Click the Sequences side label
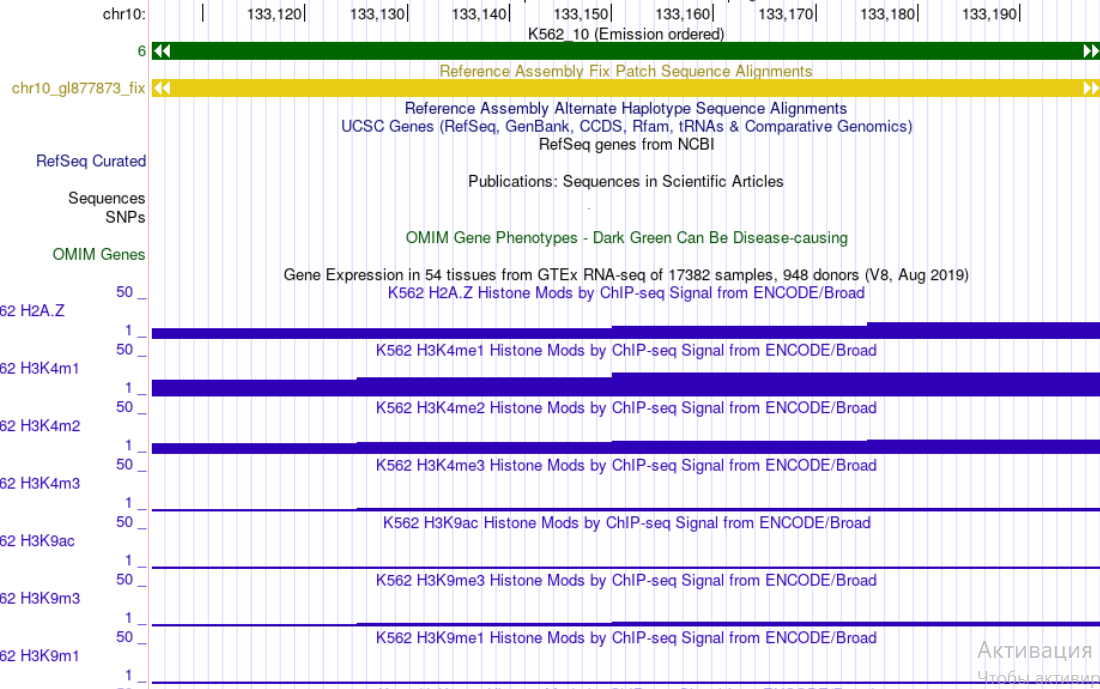Screen dimensions: 1100x689 [x=107, y=198]
